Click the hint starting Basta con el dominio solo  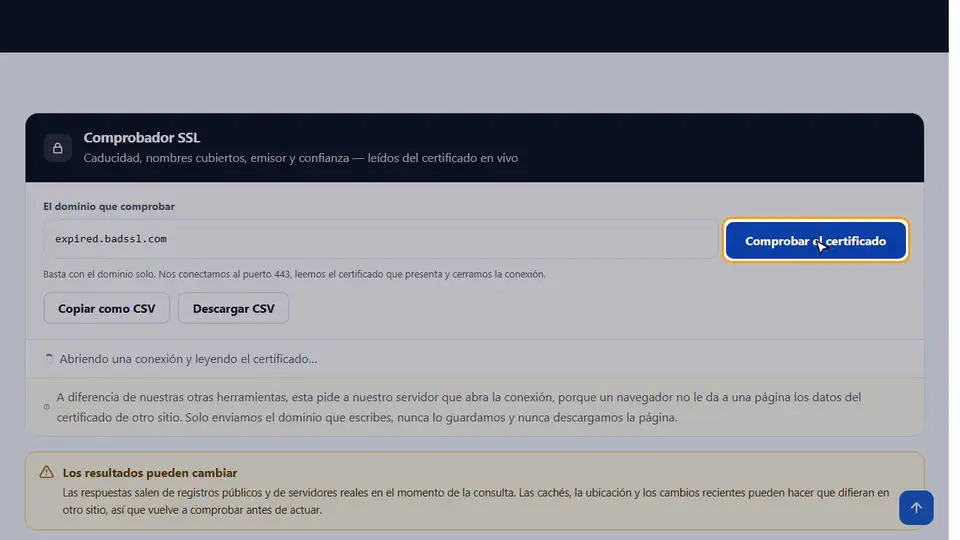pyautogui.click(x=294, y=274)
